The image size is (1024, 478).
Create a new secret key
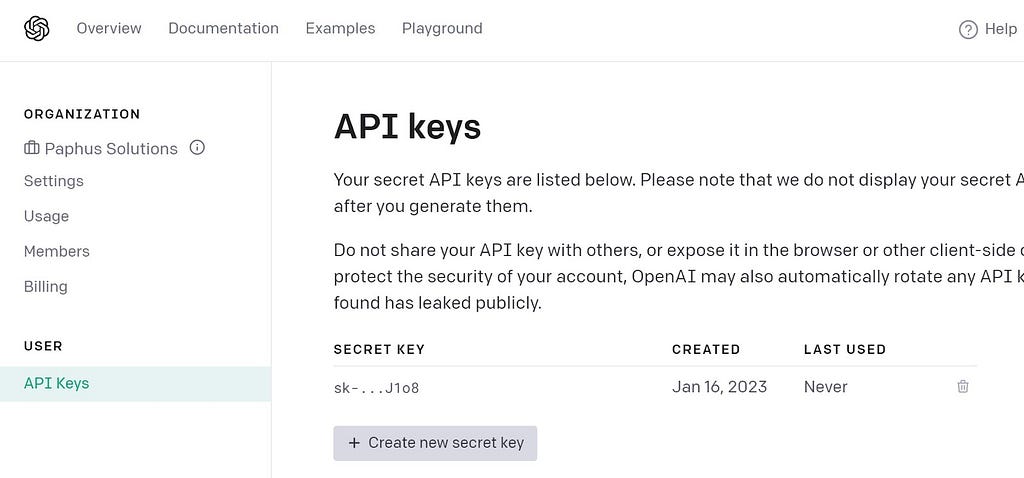point(435,443)
